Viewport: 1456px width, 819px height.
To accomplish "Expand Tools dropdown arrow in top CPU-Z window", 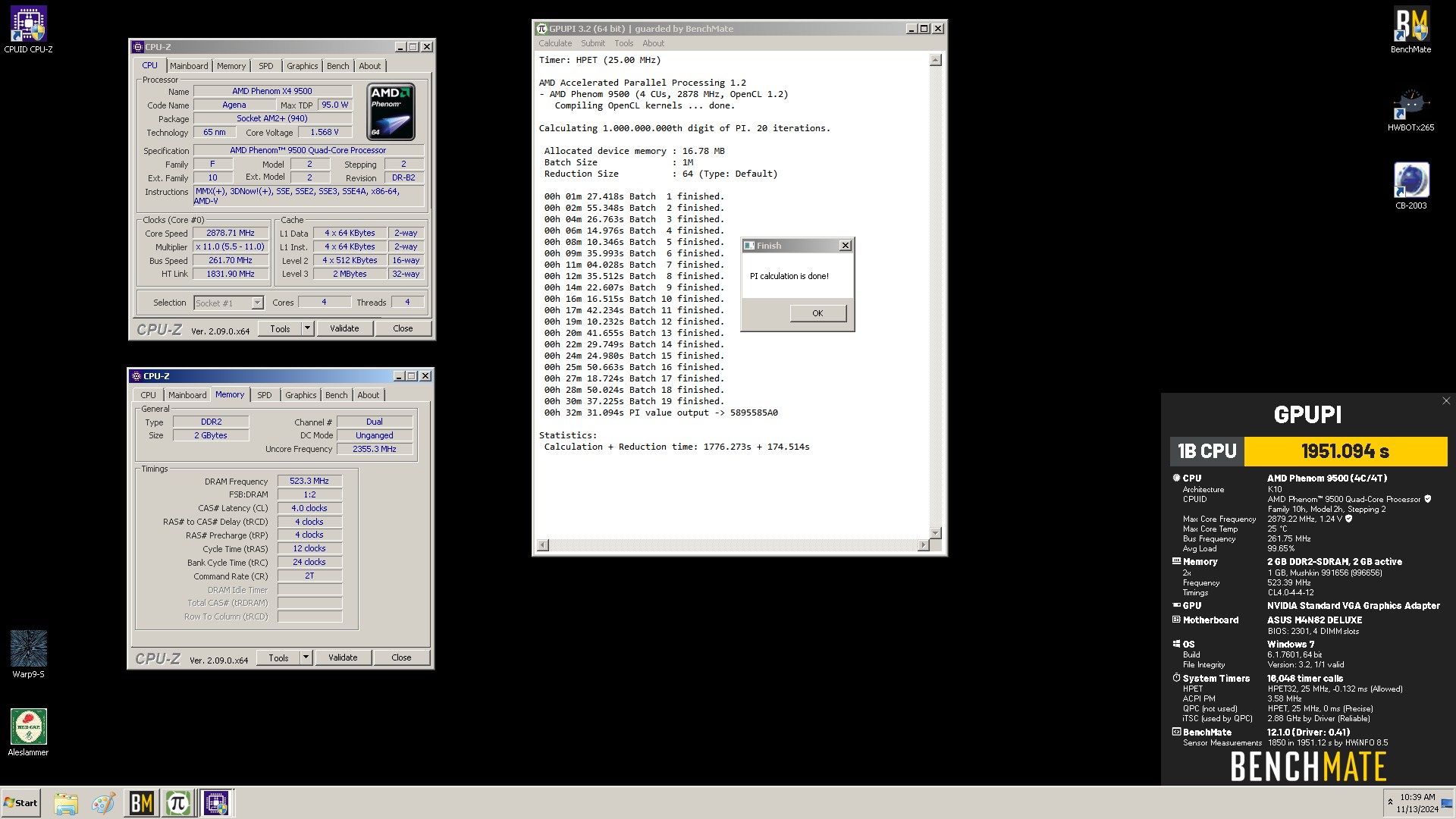I will coord(307,328).
